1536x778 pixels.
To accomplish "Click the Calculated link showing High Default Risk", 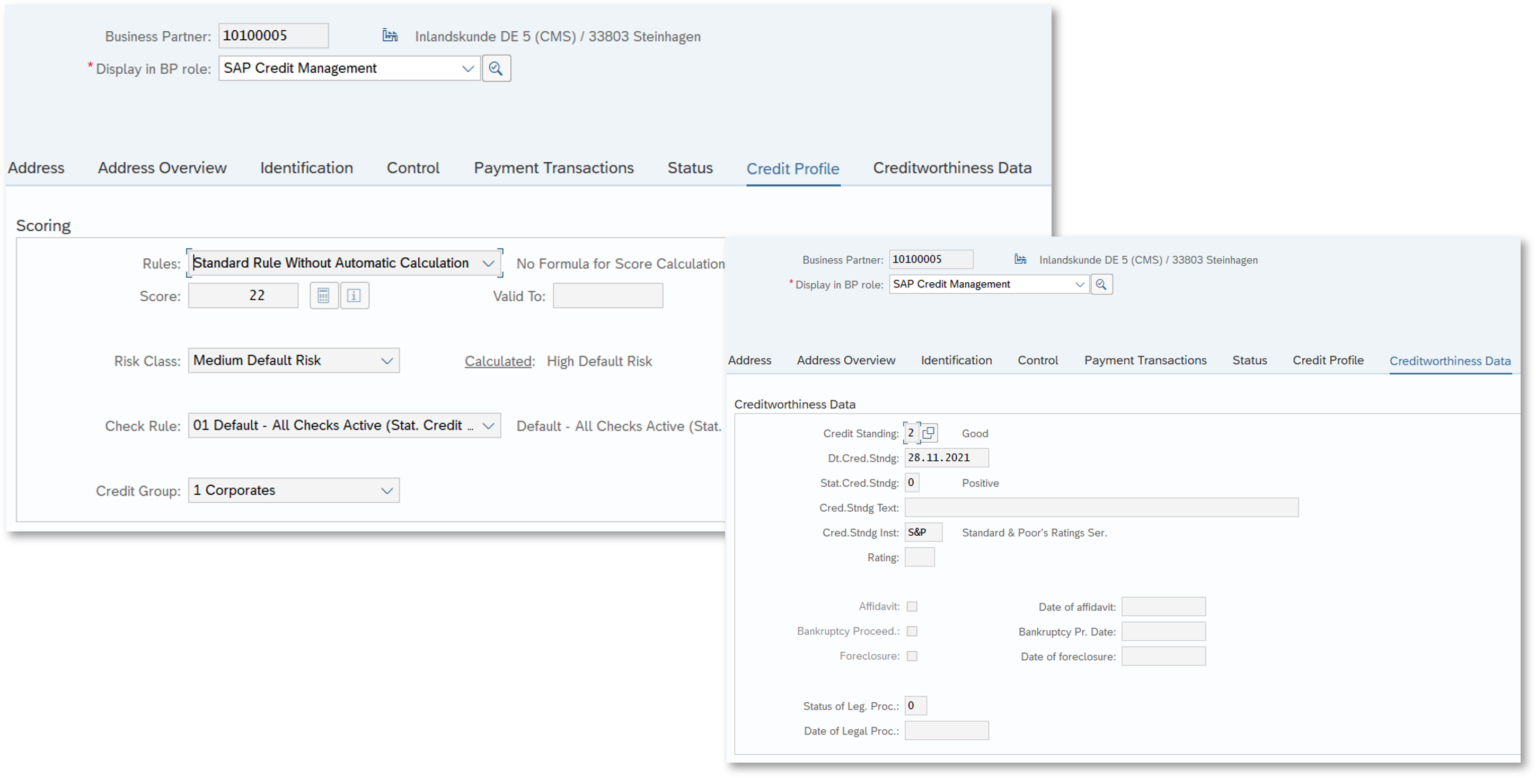I will coord(498,361).
